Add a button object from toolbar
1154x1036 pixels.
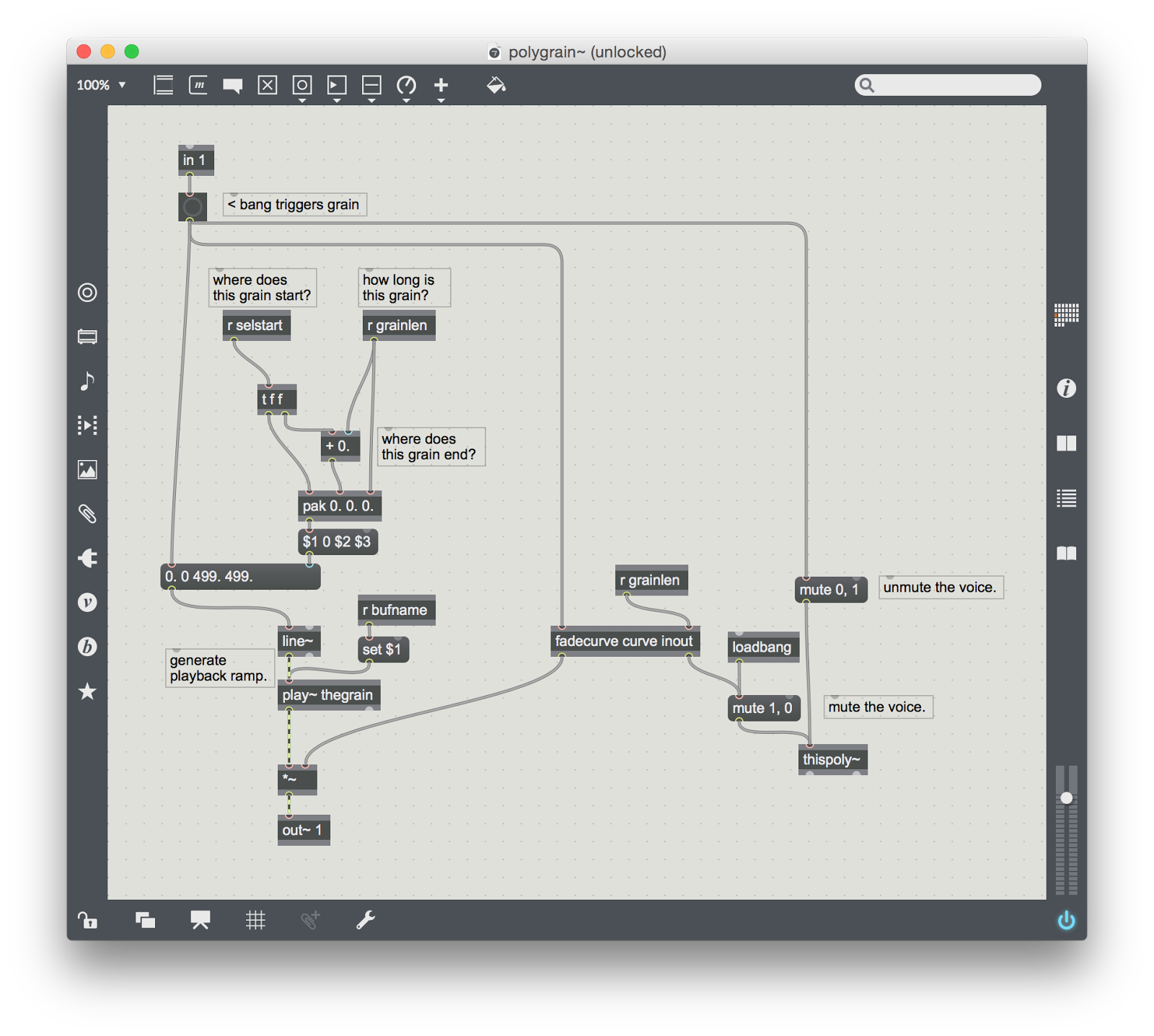coord(302,85)
